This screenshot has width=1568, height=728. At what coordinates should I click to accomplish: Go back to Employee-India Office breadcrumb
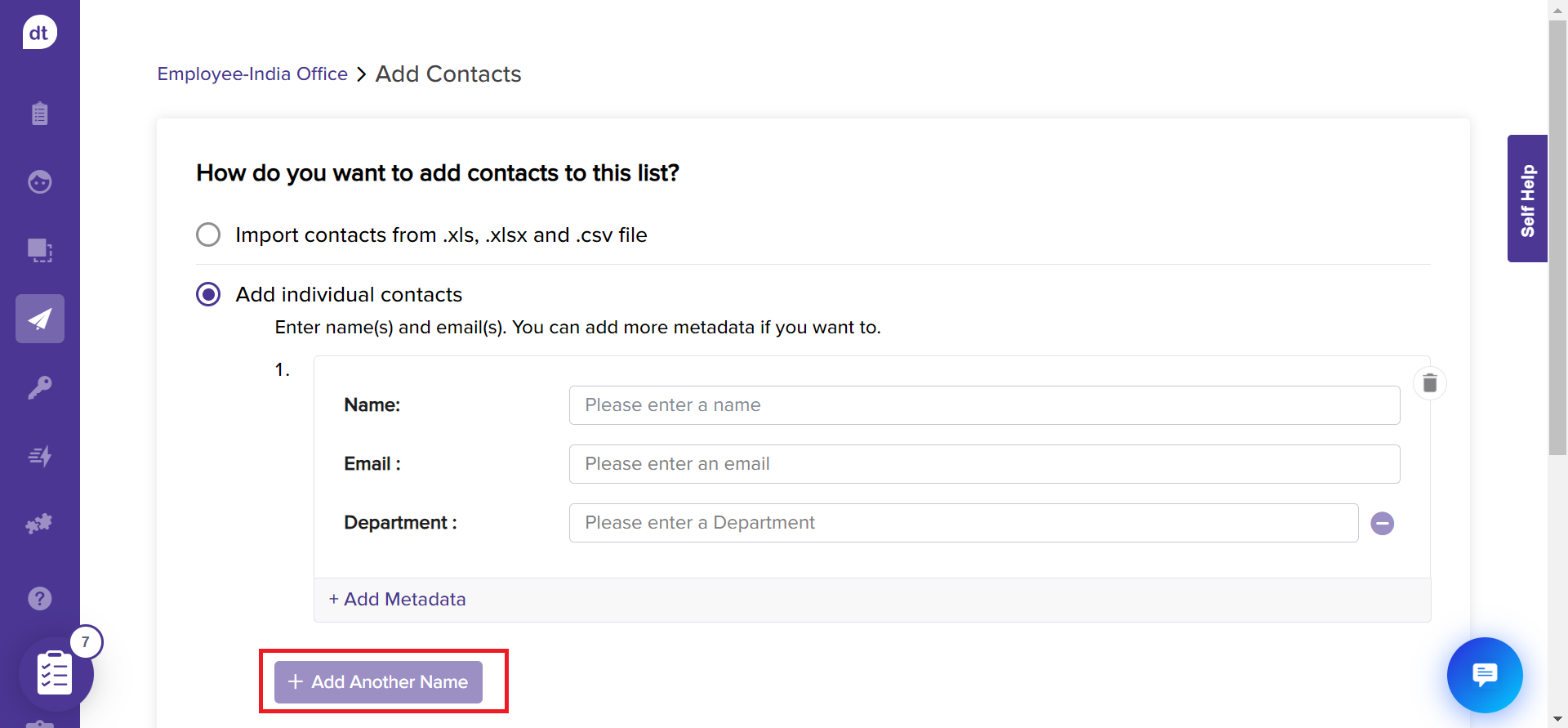point(252,74)
